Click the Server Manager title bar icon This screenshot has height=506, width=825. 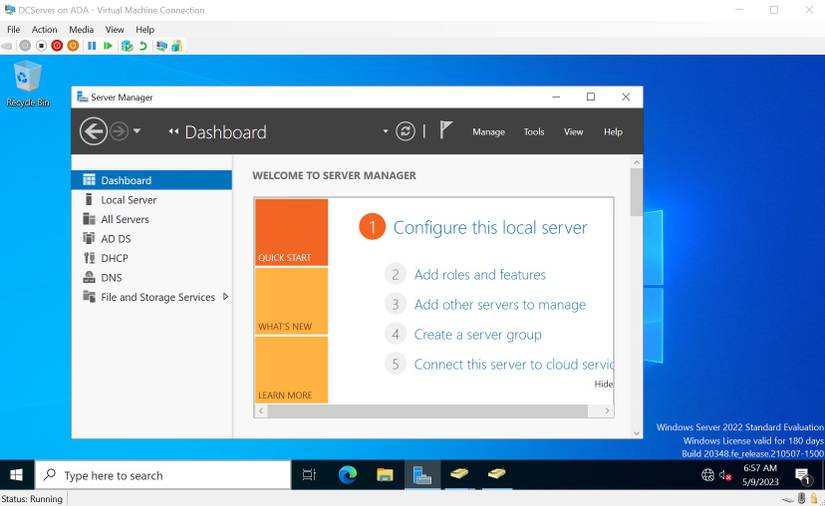pos(82,97)
